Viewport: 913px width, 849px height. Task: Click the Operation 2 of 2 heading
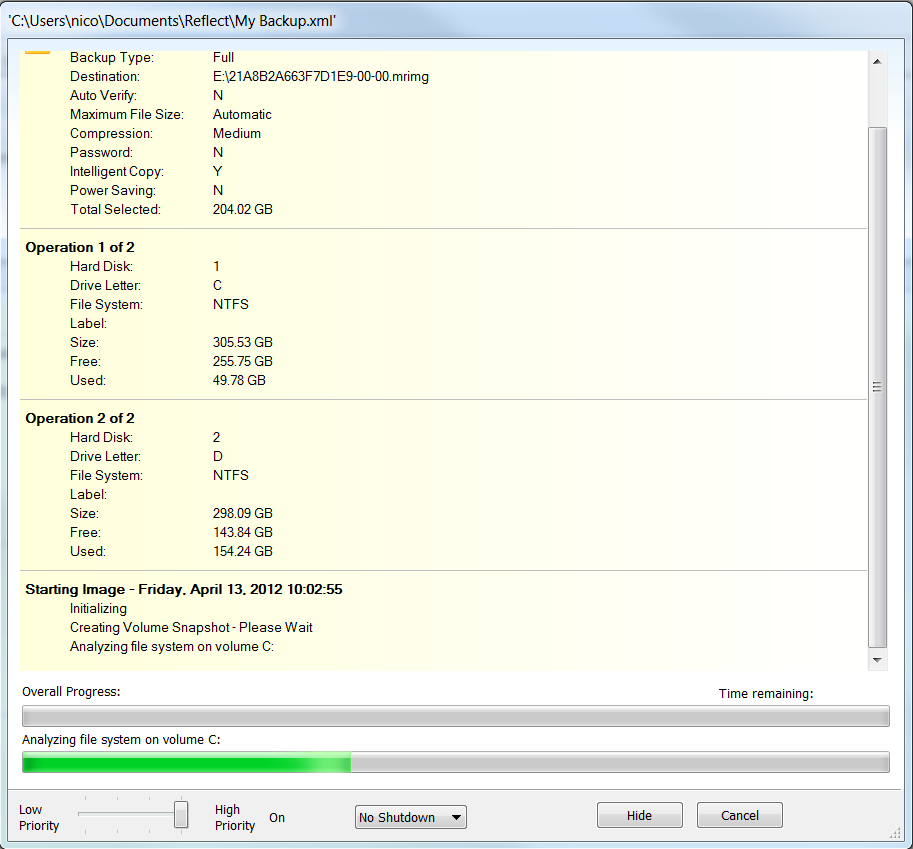80,418
